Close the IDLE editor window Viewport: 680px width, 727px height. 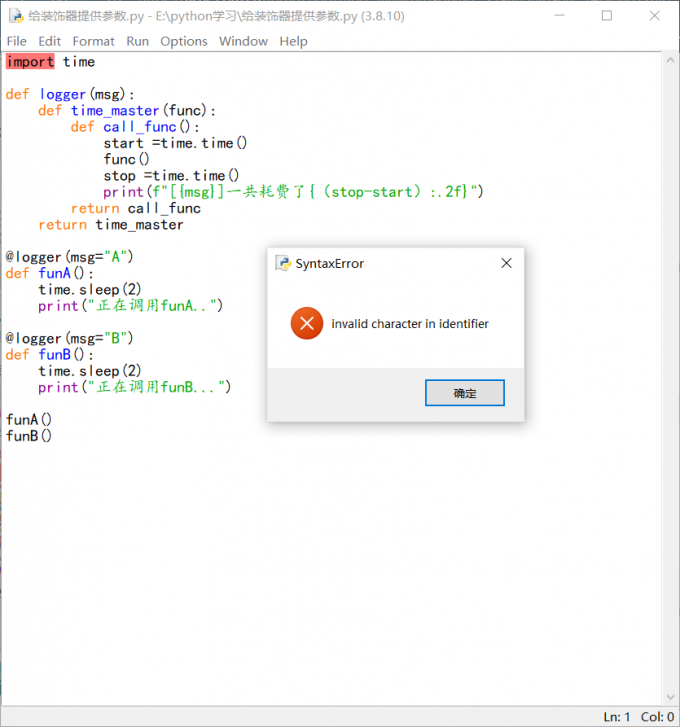point(653,16)
